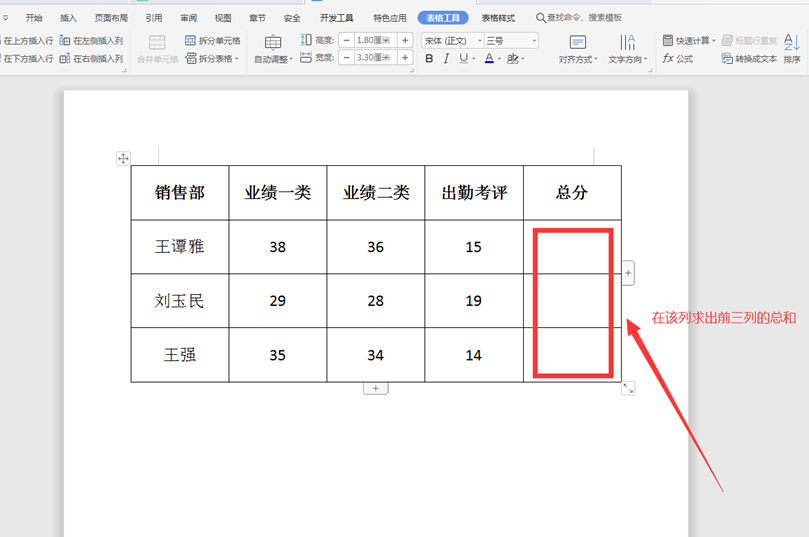Screen dimensions: 809x537
Task: Add column with right-side plus handle
Action: 628,273
